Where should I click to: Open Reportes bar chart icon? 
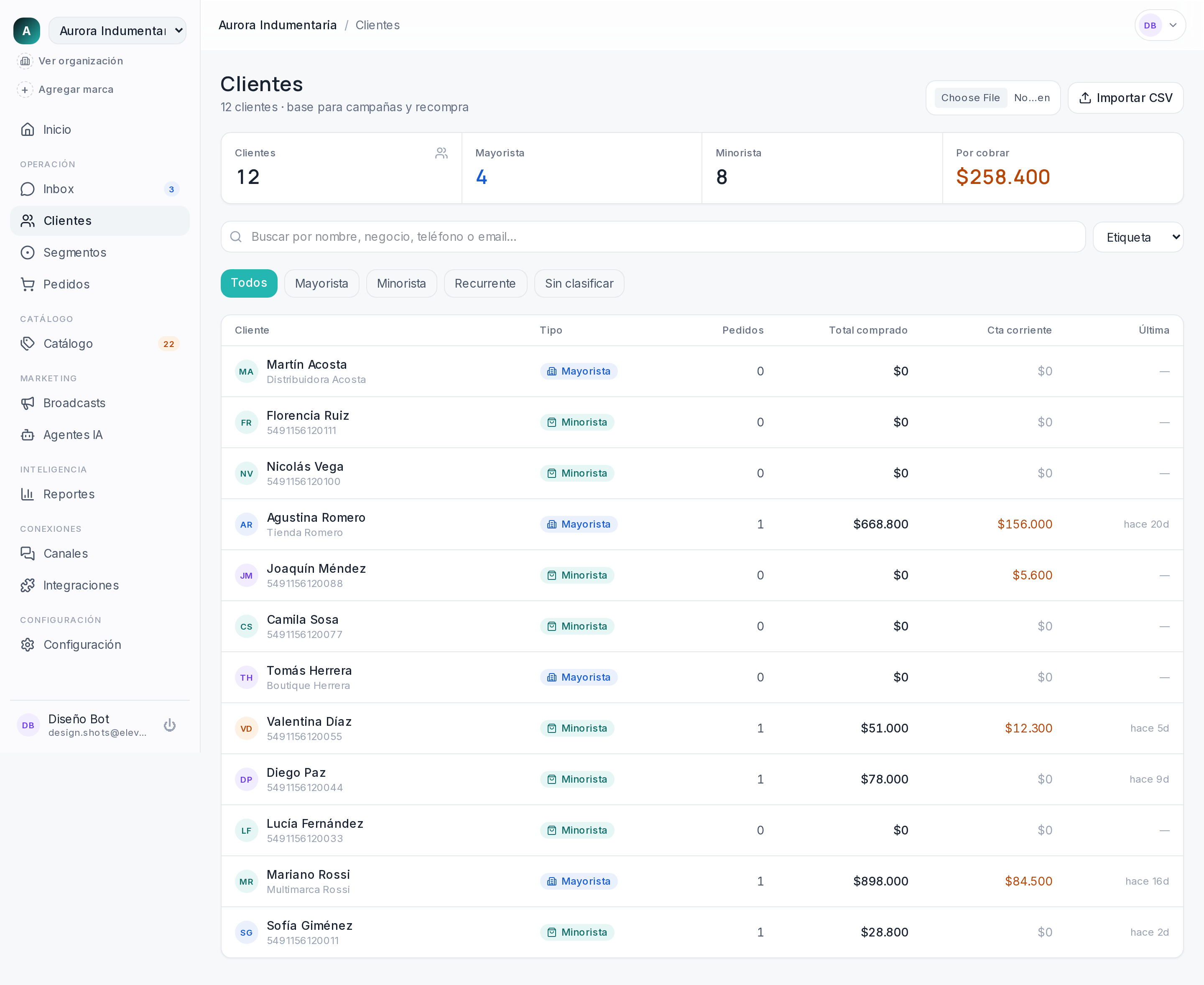pos(27,494)
